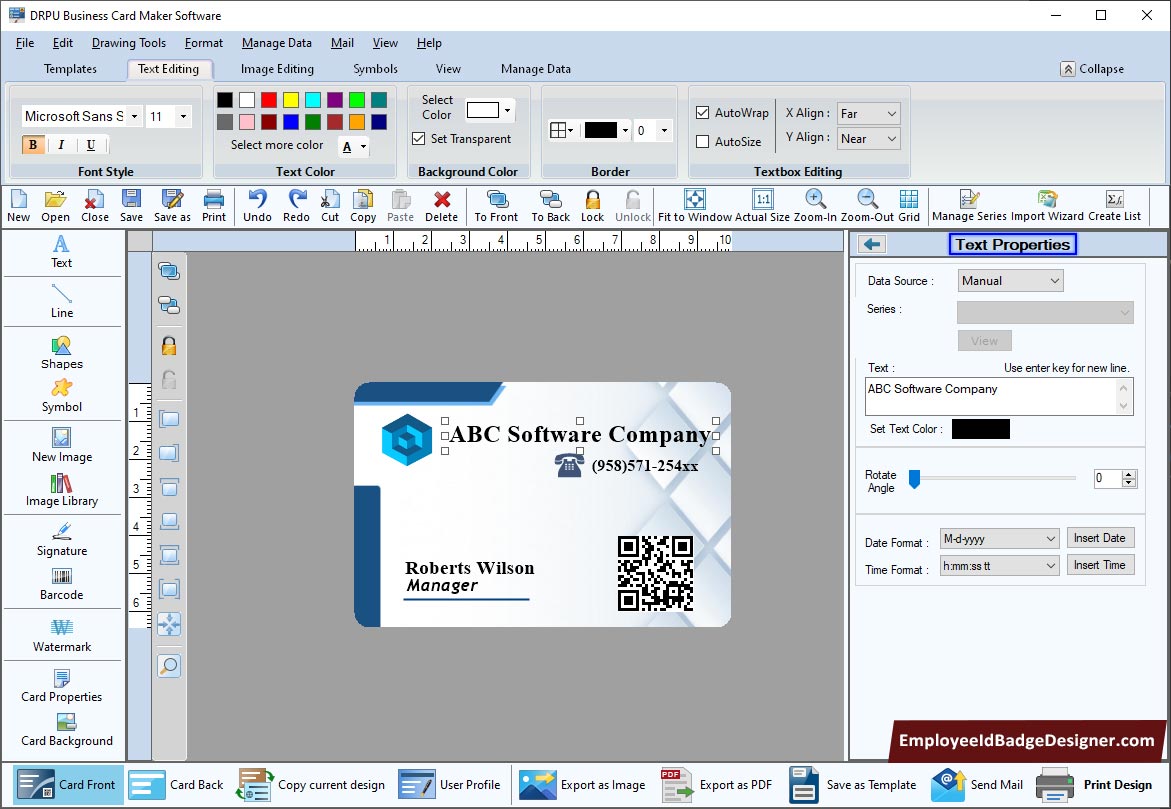Image resolution: width=1171 pixels, height=809 pixels.
Task: Switch to the Image Editing tab
Action: [x=277, y=69]
